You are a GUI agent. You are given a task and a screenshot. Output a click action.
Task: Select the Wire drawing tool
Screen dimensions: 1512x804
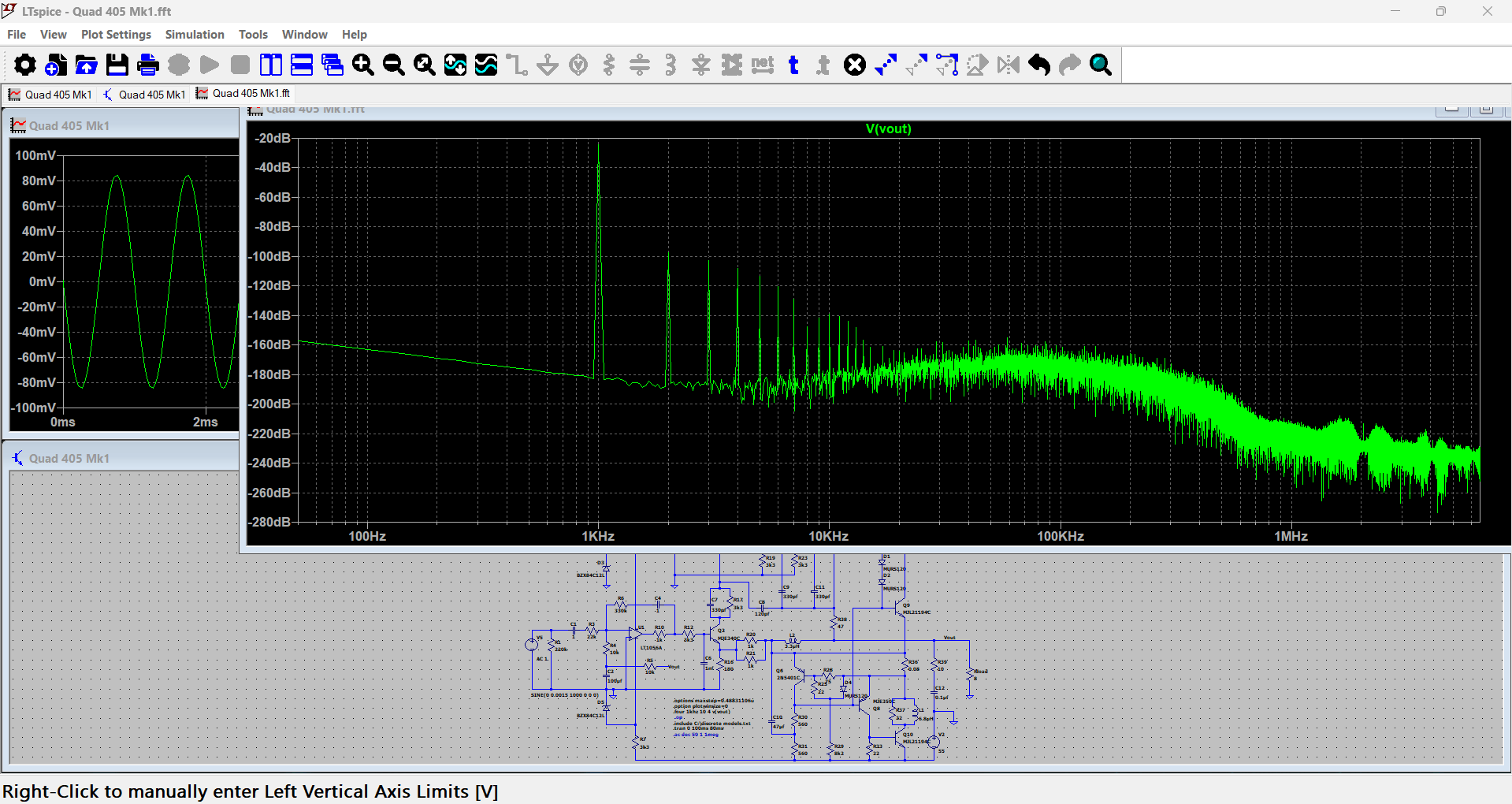point(517,65)
